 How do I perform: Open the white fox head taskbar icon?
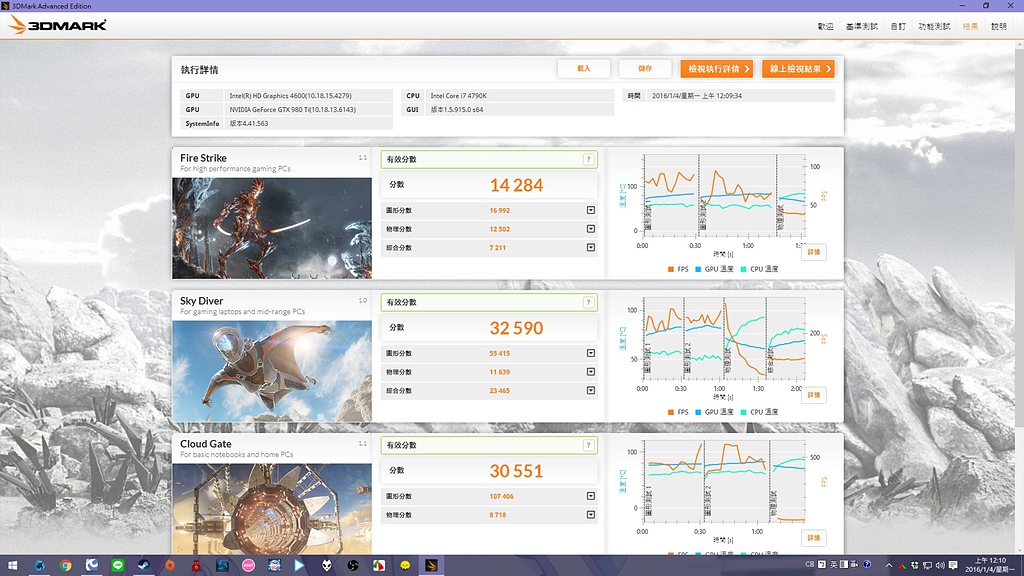[327, 566]
